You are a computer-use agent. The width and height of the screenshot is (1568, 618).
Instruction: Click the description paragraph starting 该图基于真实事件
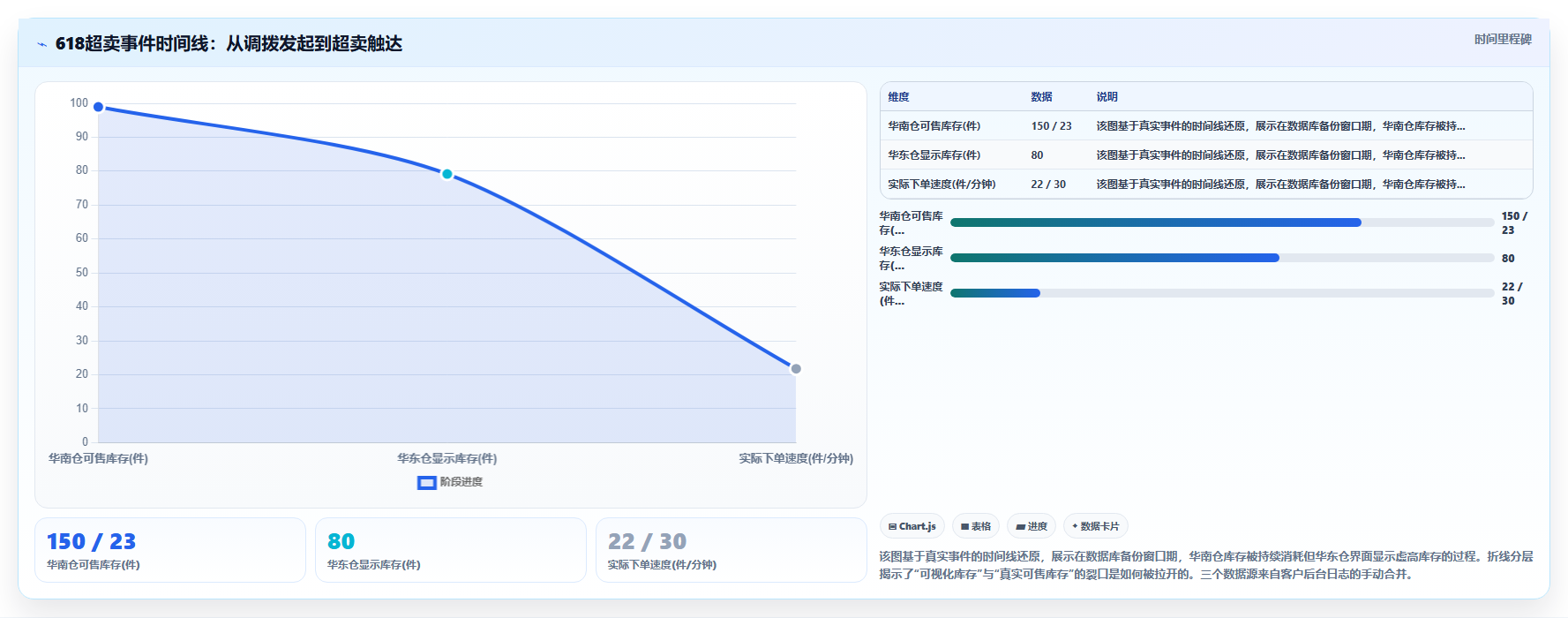(x=1206, y=565)
